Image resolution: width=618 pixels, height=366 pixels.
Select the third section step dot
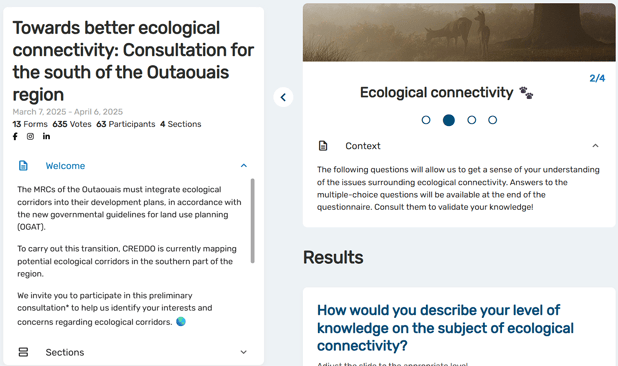pyautogui.click(x=471, y=120)
